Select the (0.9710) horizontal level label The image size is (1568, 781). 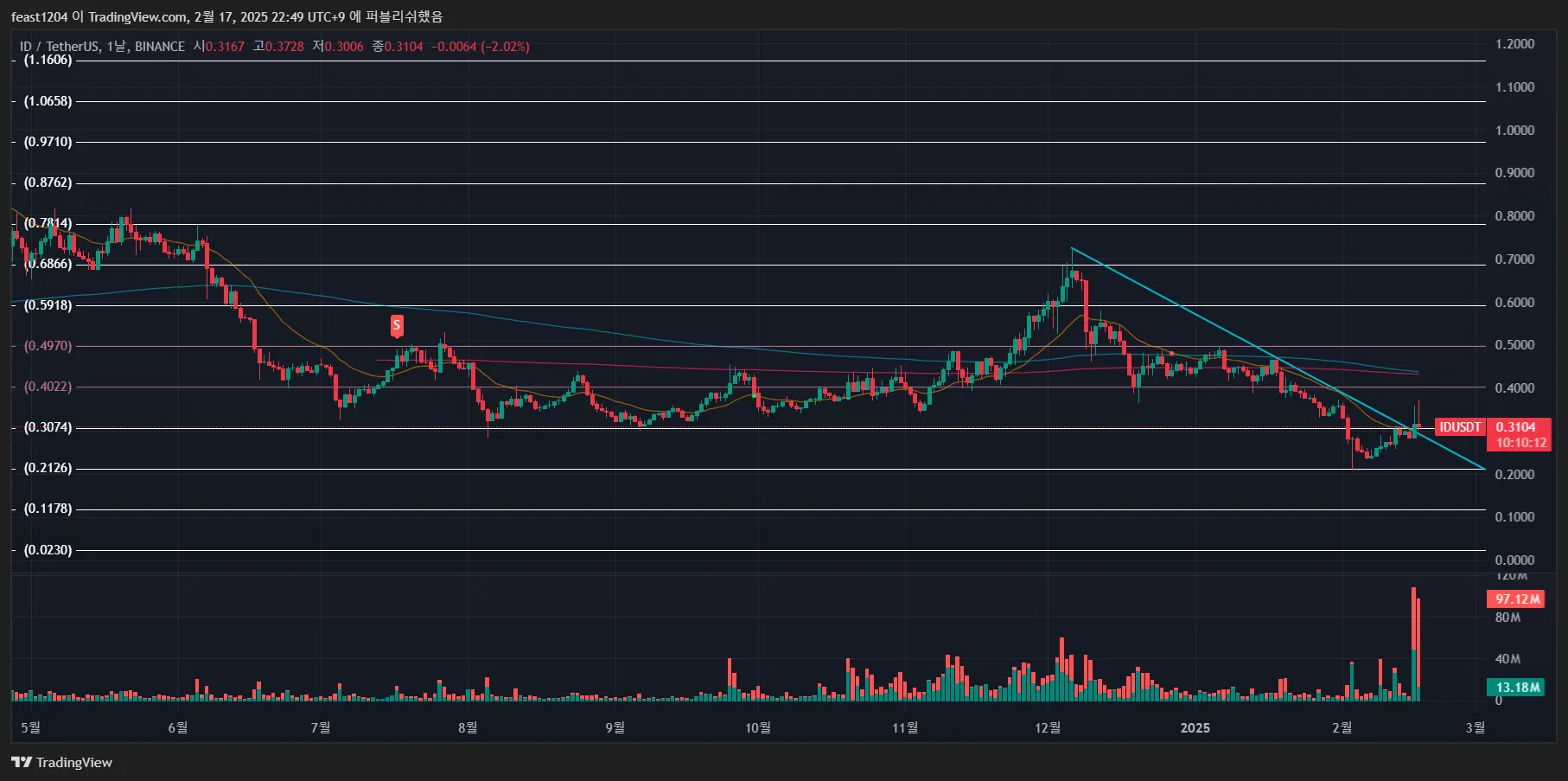click(48, 142)
